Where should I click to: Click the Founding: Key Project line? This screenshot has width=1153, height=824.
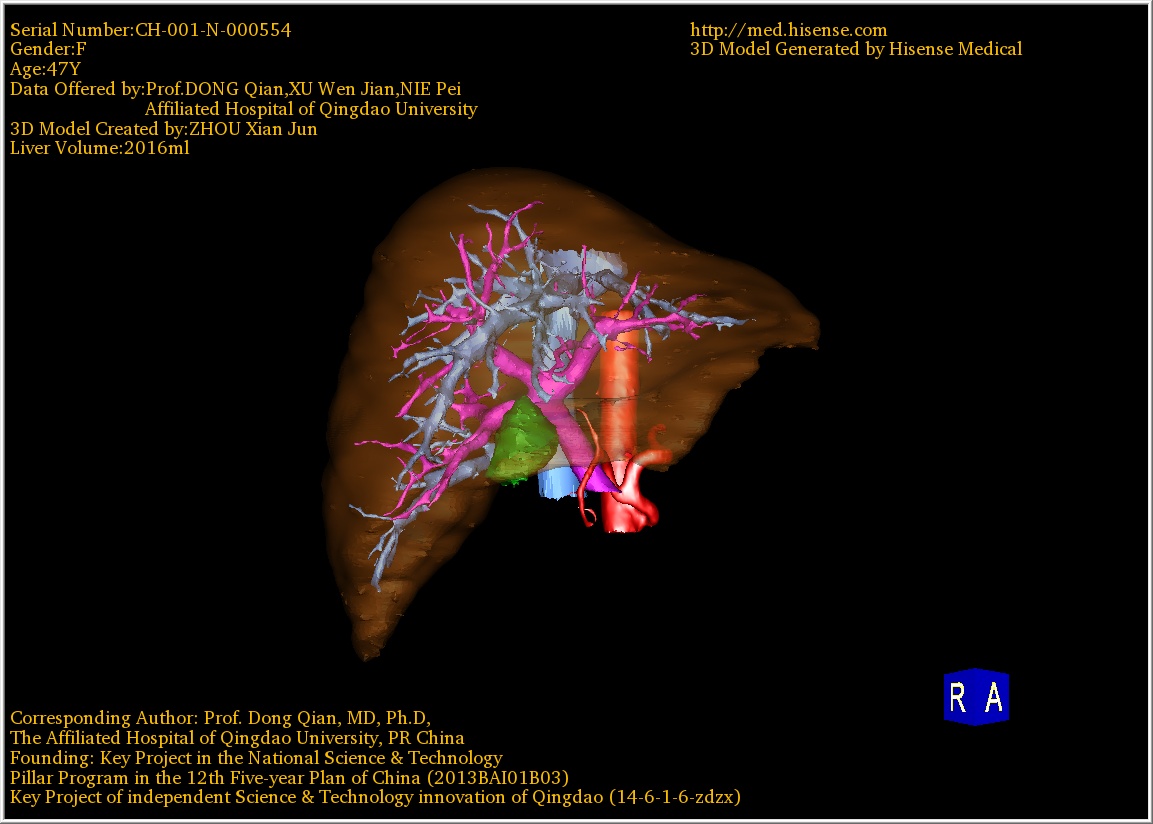point(257,757)
